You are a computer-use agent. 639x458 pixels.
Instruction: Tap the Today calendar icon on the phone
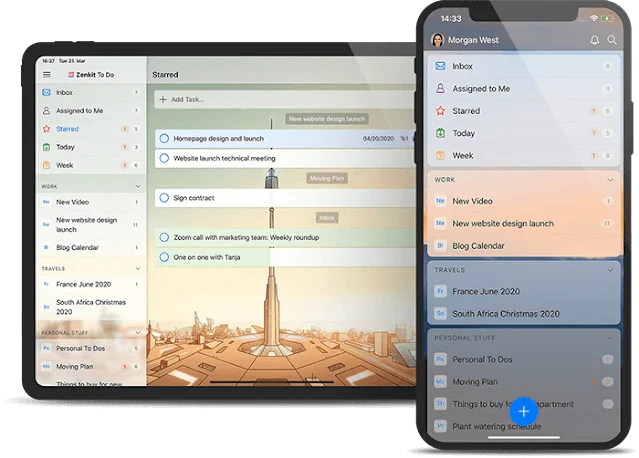(441, 133)
